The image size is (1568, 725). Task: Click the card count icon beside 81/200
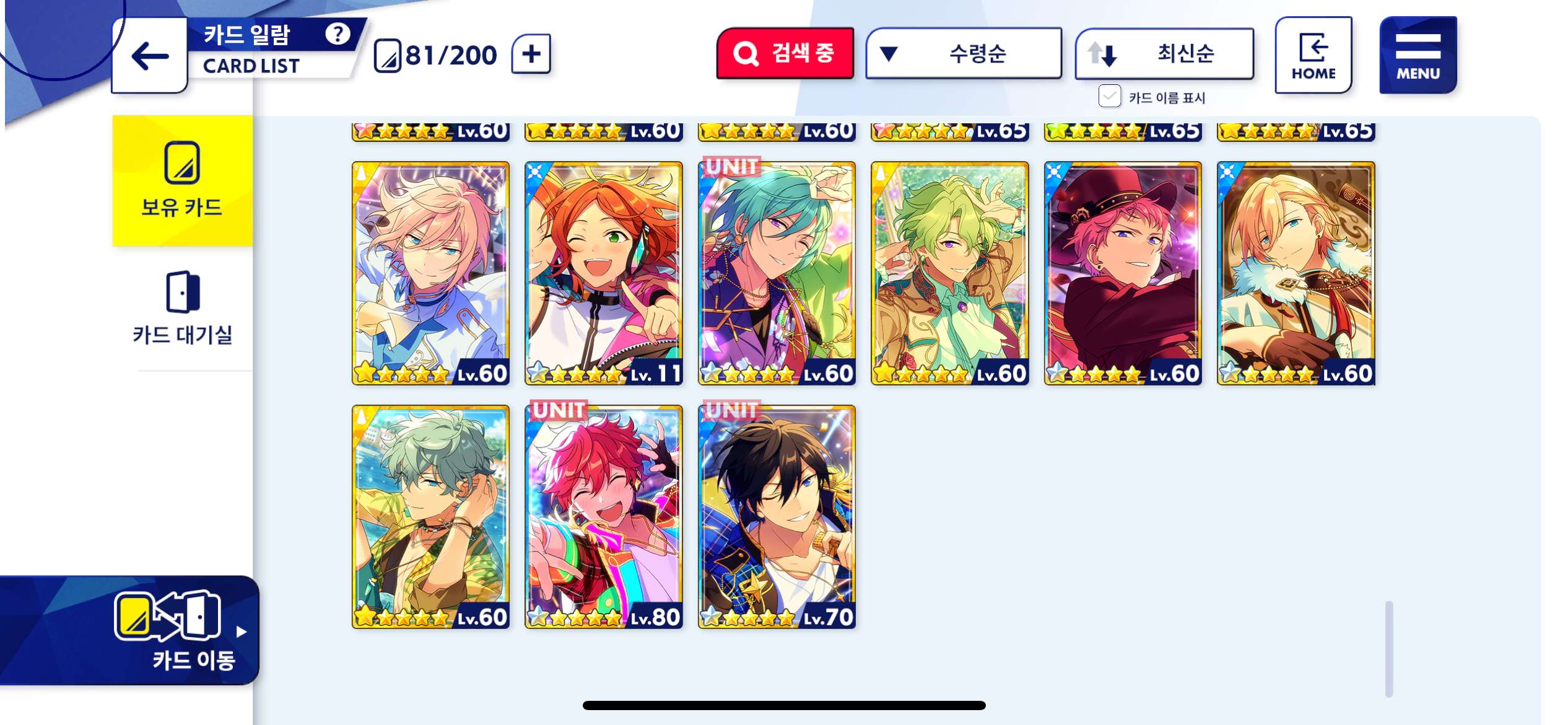pyautogui.click(x=388, y=56)
